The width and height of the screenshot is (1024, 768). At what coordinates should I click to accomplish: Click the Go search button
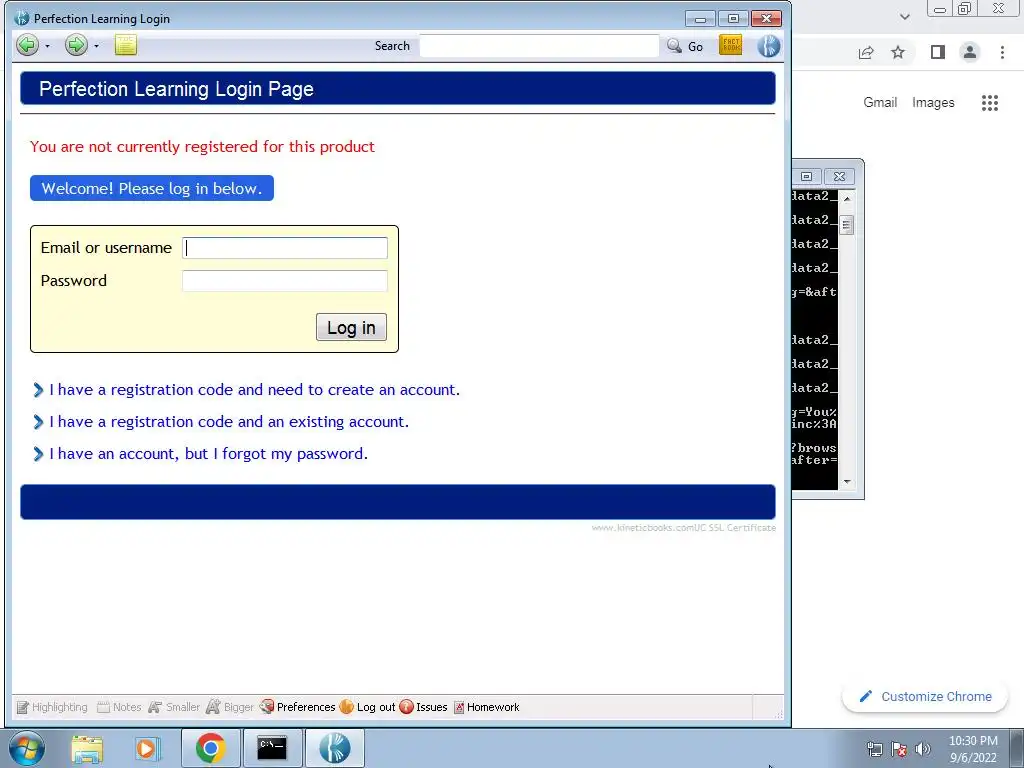(685, 46)
